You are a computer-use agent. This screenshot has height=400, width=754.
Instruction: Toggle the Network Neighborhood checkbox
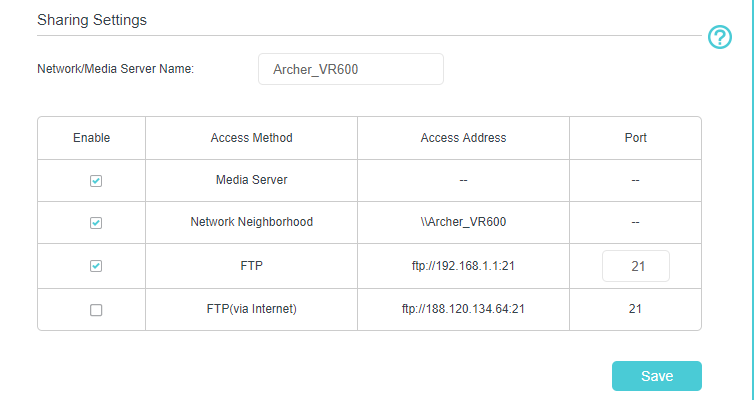tap(96, 223)
